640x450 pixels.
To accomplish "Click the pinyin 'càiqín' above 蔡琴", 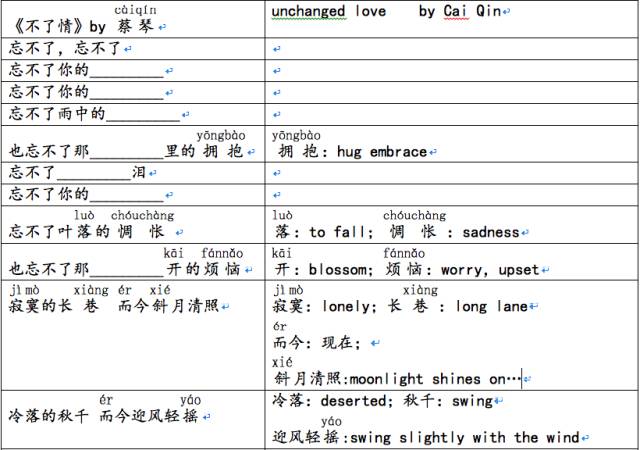I will coord(135,9).
